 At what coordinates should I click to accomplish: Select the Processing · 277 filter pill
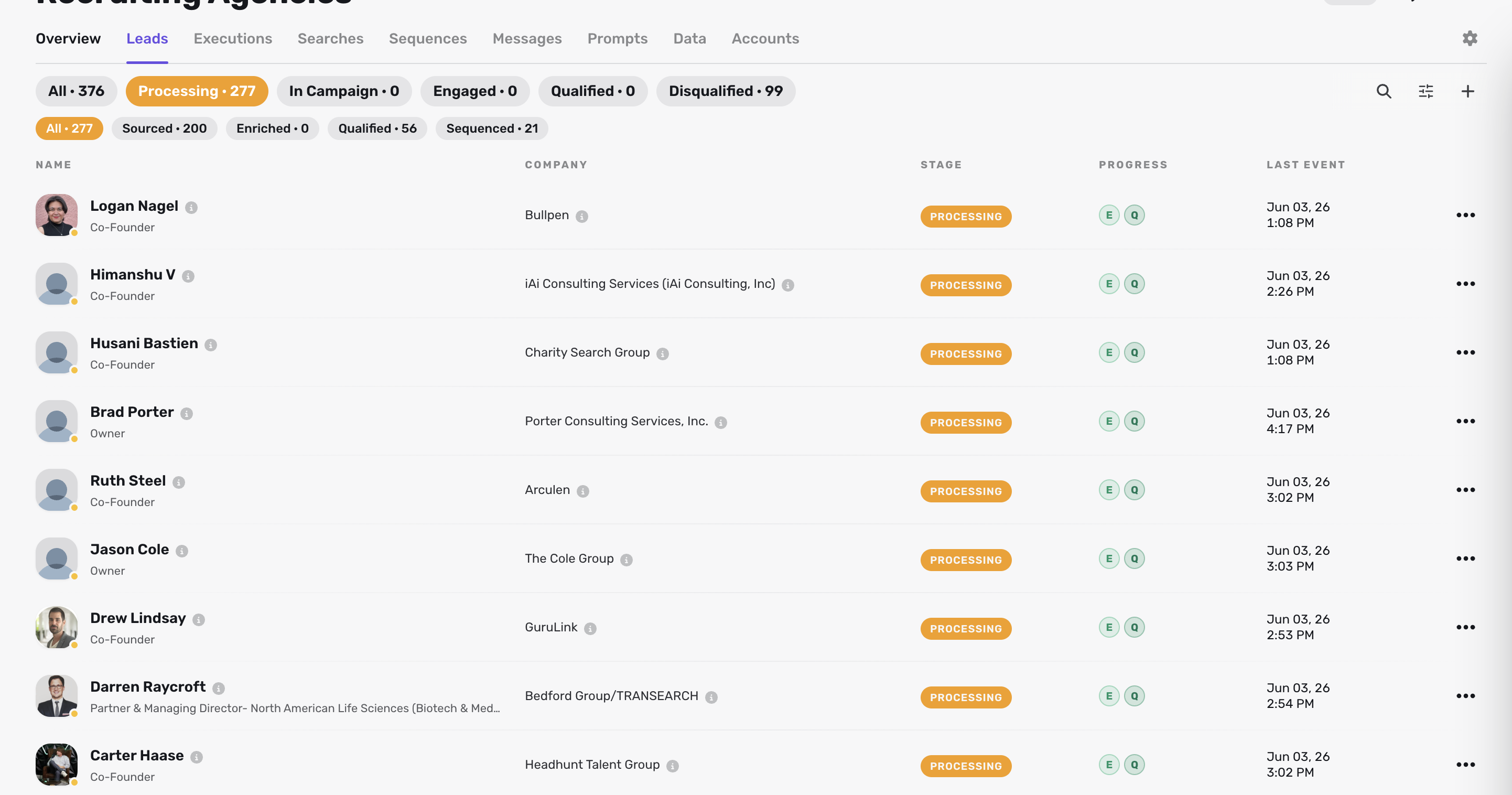197,91
